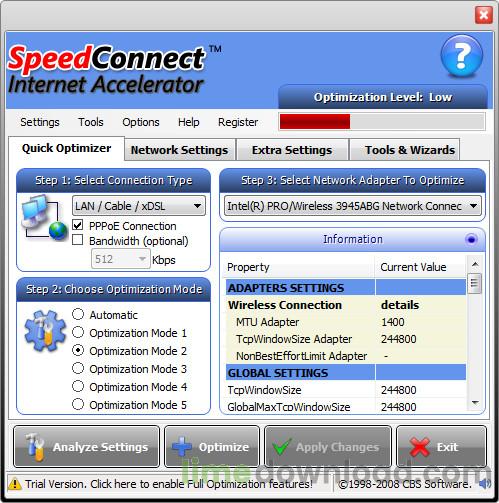Click the yellow warning triangle icon
The height and width of the screenshot is (503, 499).
[14, 484]
